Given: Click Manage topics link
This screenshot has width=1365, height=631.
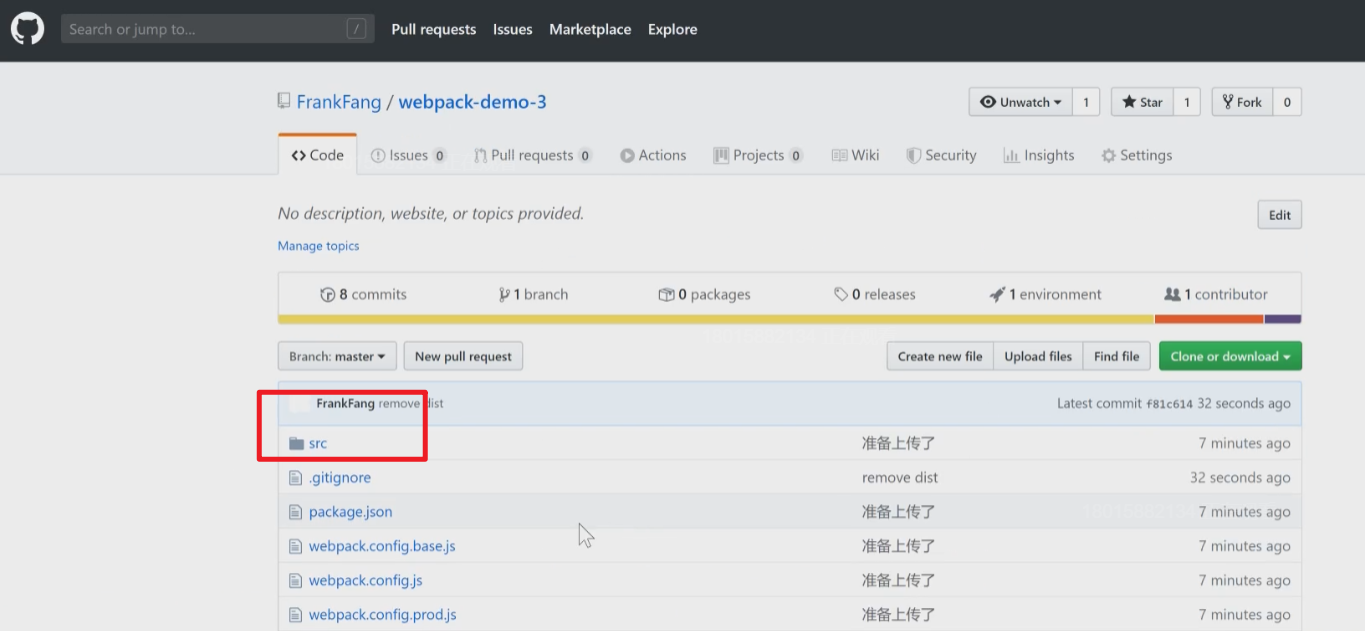Looking at the screenshot, I should (318, 246).
